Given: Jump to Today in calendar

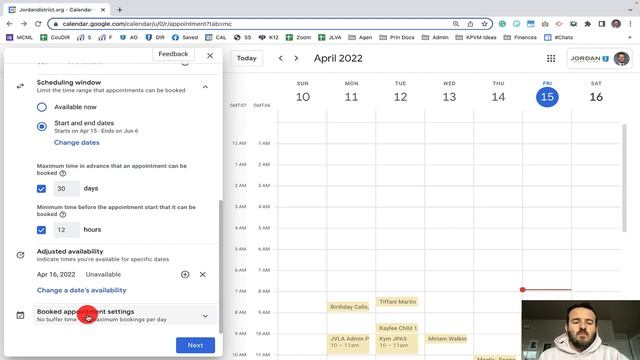Looking at the screenshot, I should [x=247, y=58].
